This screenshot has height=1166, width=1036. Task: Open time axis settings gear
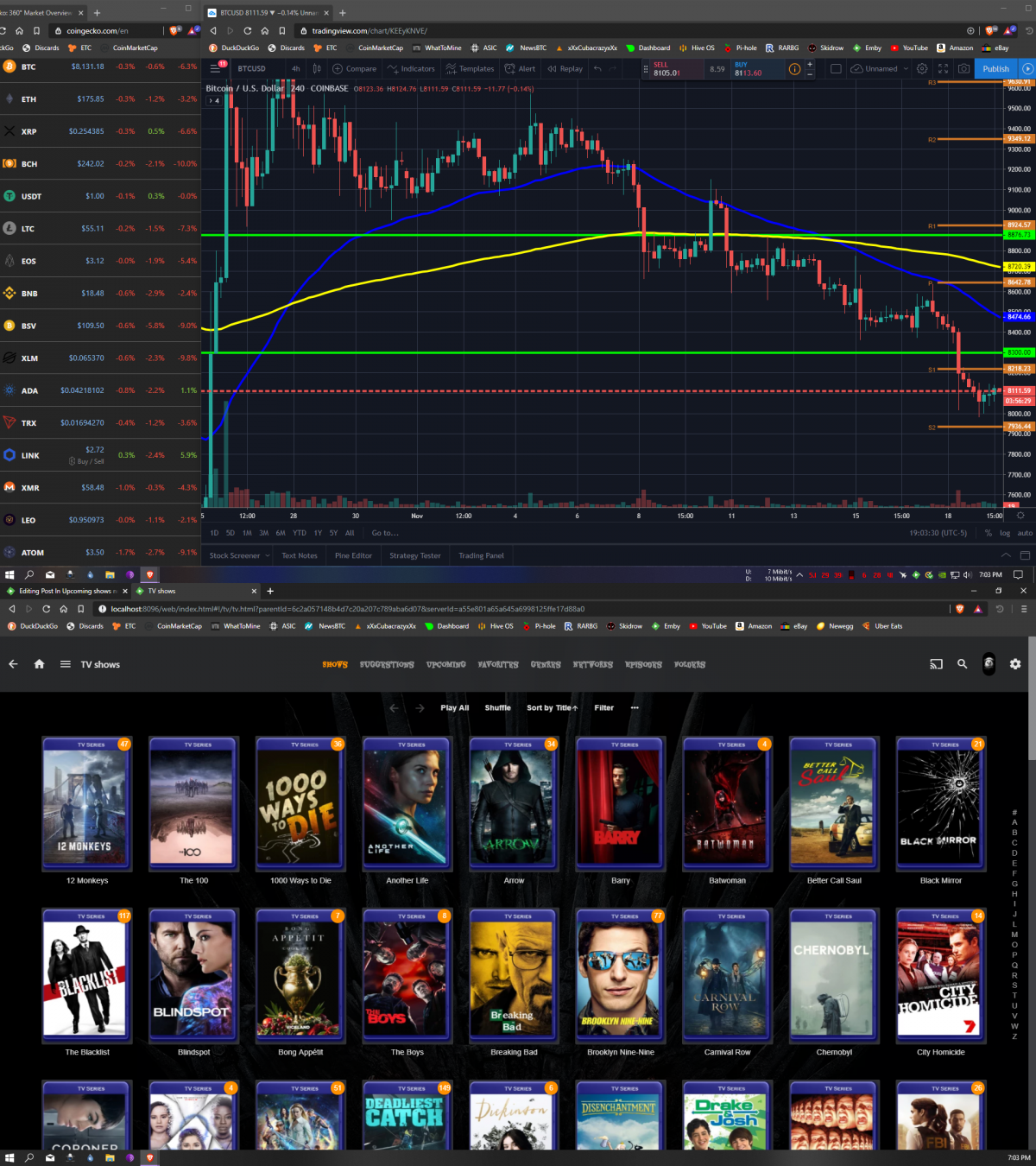(x=1020, y=516)
